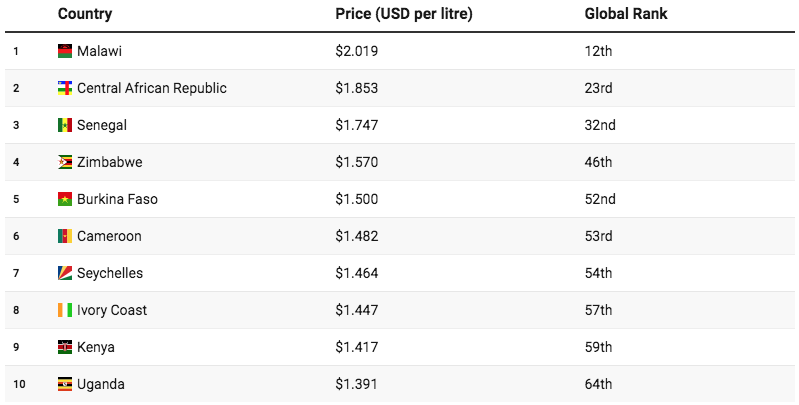The width and height of the screenshot is (799, 405).
Task: Click the Cameroon flag icon
Action: (x=65, y=236)
